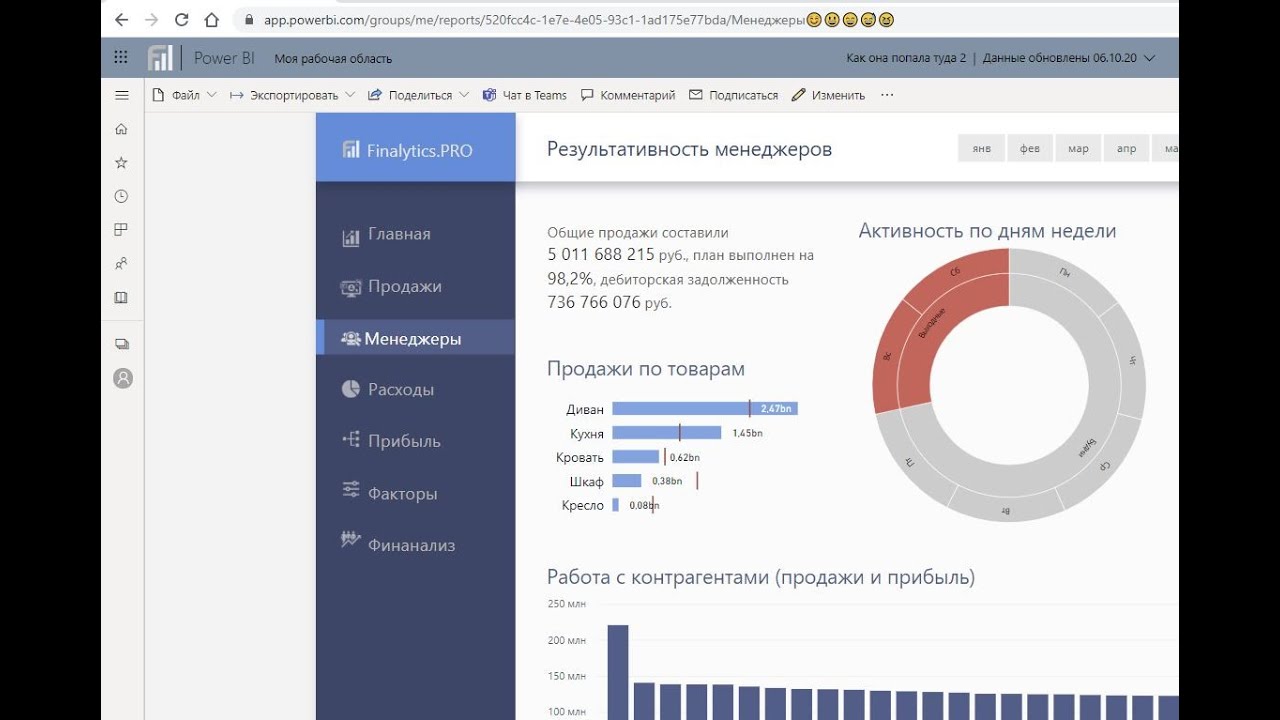Viewport: 1280px width, 720px height.
Task: Click the Расходы pie chart icon
Action: point(351,389)
